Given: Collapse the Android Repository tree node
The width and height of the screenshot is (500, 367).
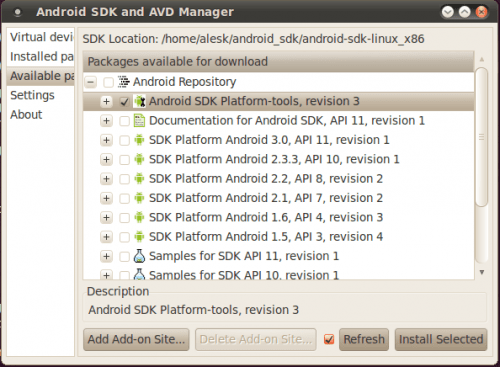Looking at the screenshot, I should click(90, 82).
